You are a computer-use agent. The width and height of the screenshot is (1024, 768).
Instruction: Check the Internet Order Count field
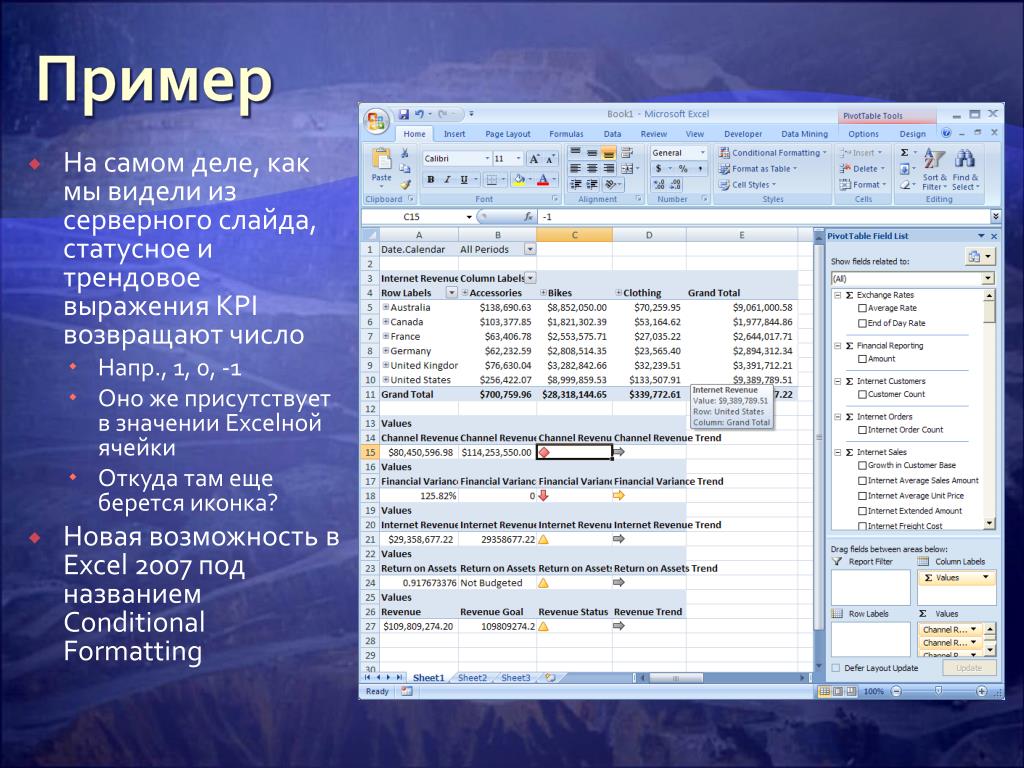point(862,430)
